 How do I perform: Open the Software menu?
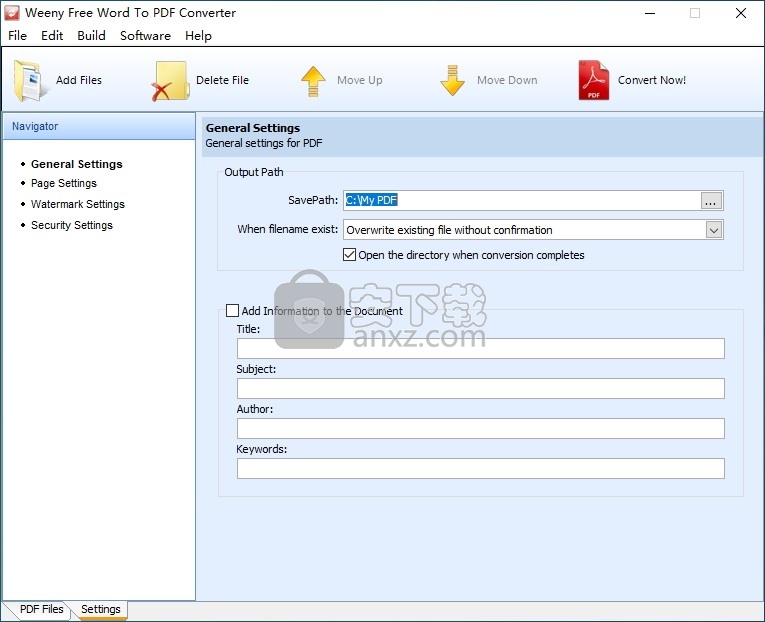point(145,36)
